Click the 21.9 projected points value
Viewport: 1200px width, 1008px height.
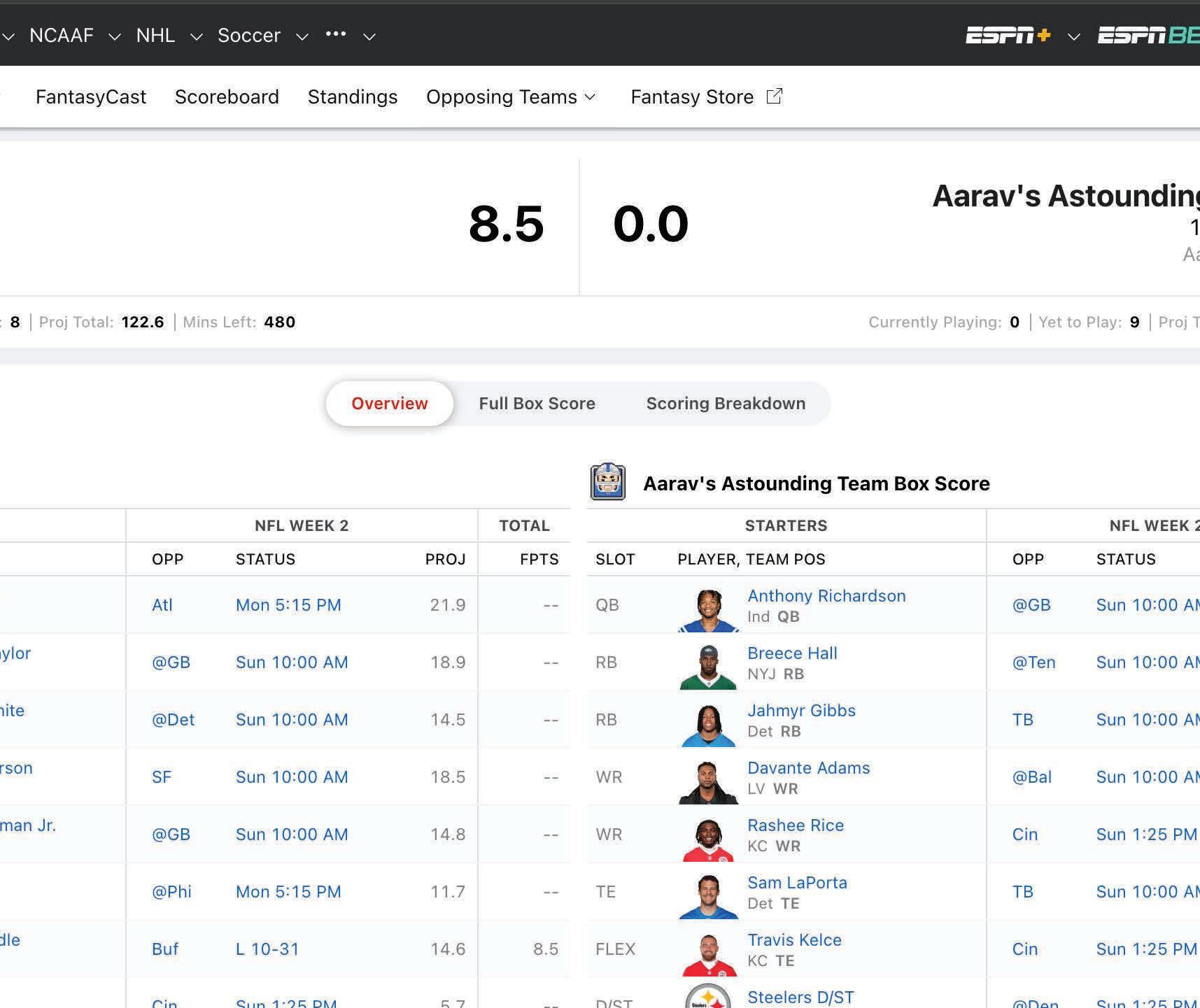(448, 605)
